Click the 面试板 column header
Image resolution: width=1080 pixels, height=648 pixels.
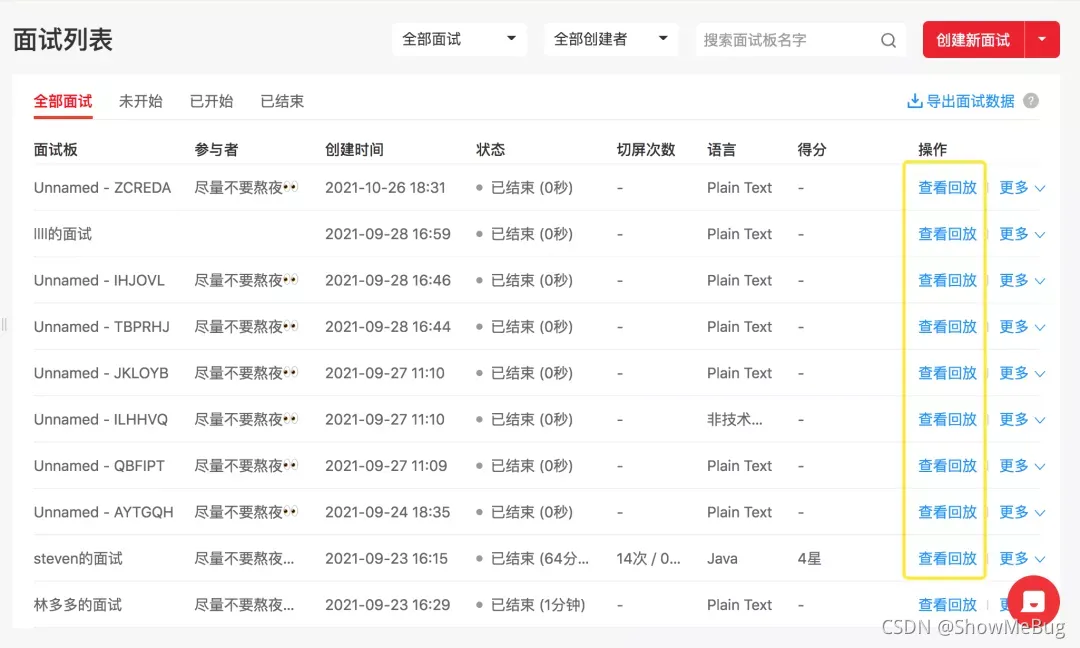56,149
